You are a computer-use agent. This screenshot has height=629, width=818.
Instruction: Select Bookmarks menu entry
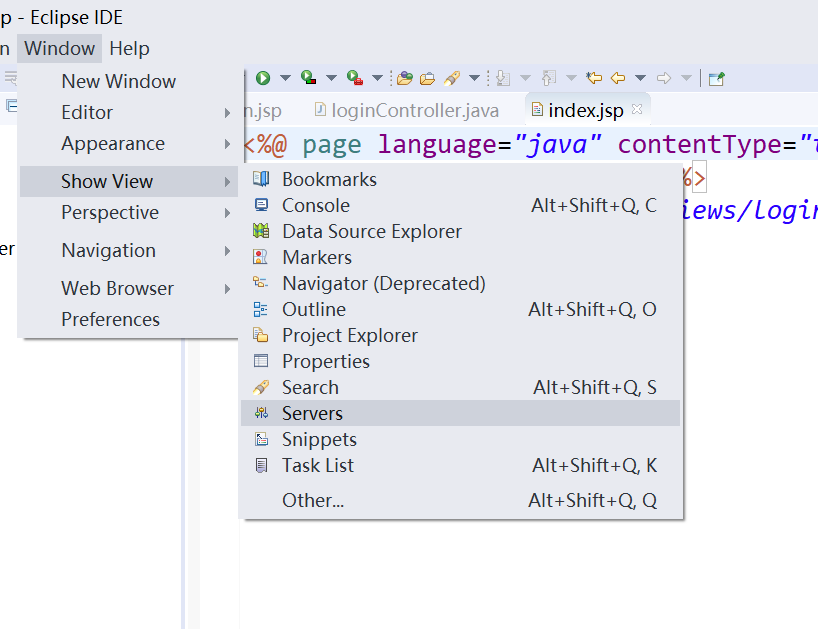[x=461, y=179]
